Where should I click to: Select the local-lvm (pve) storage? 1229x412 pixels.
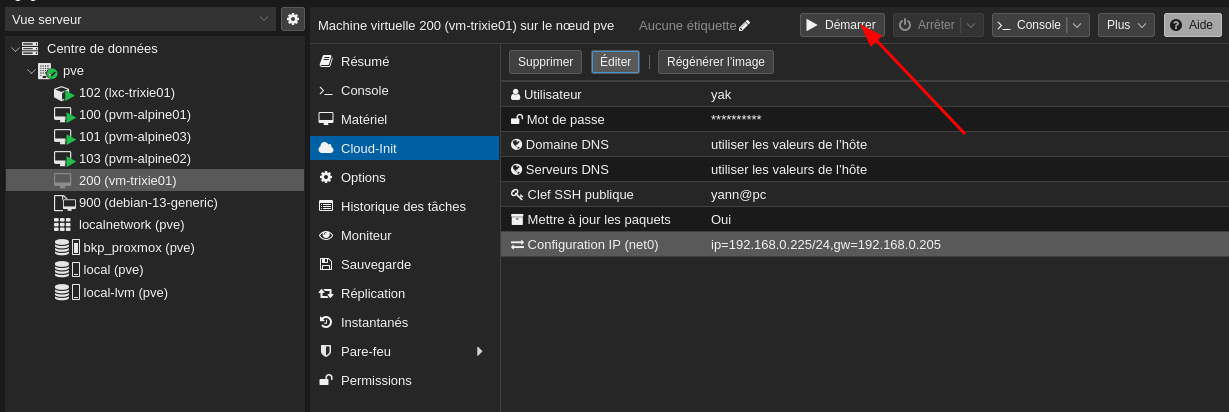(x=125, y=293)
